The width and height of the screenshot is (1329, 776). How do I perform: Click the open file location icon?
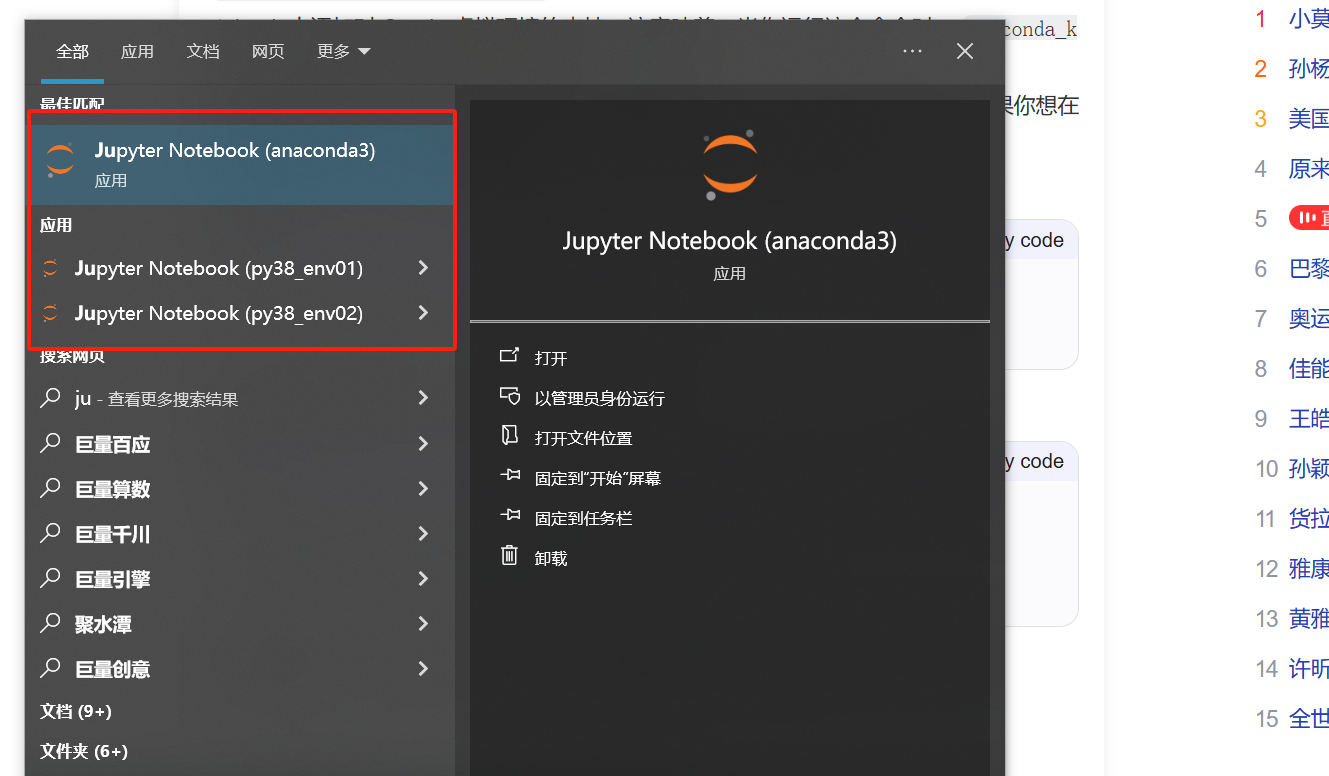tap(510, 436)
